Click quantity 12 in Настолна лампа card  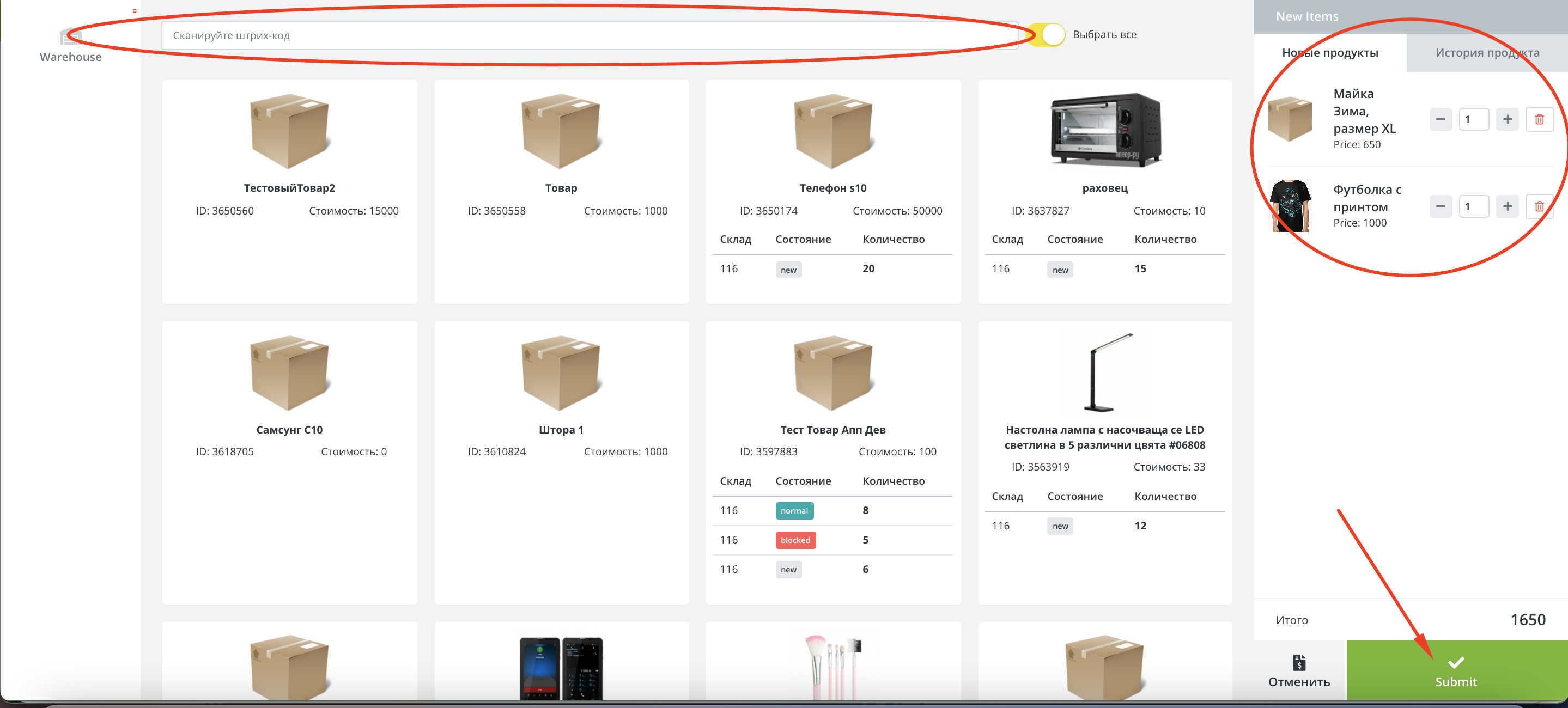point(1141,526)
